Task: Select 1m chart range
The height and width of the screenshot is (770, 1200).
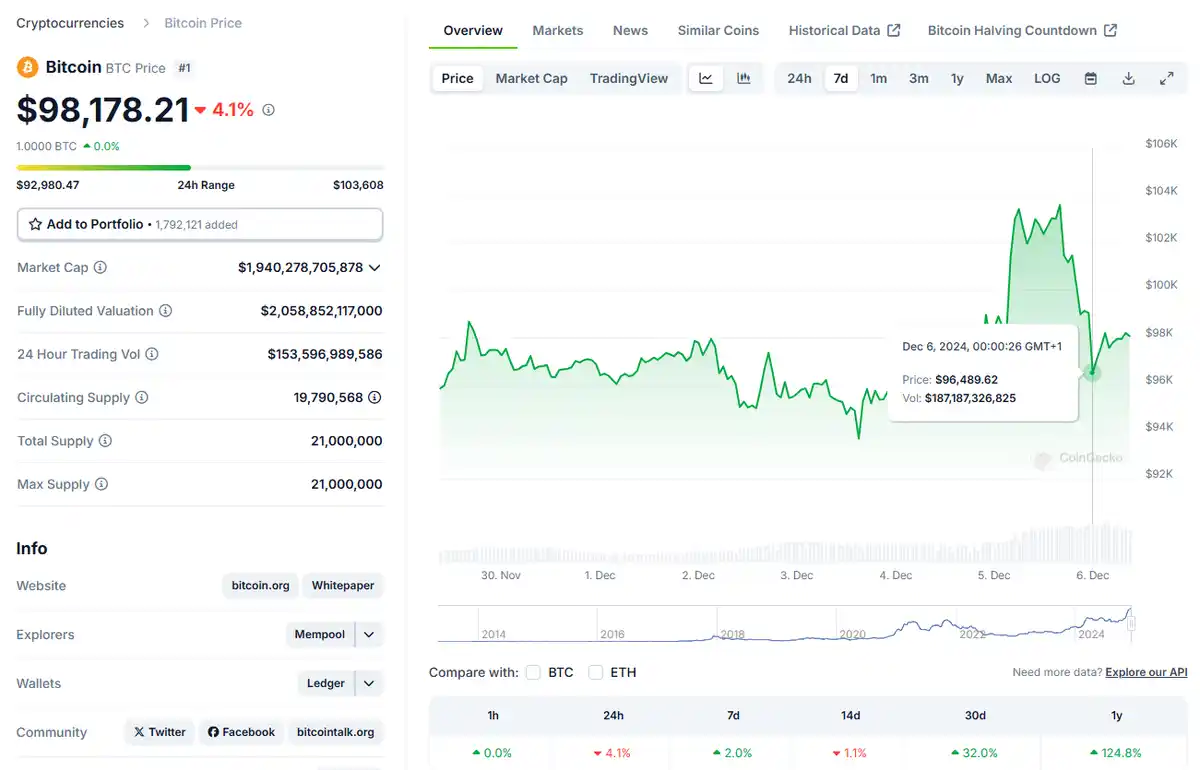Action: [878, 78]
